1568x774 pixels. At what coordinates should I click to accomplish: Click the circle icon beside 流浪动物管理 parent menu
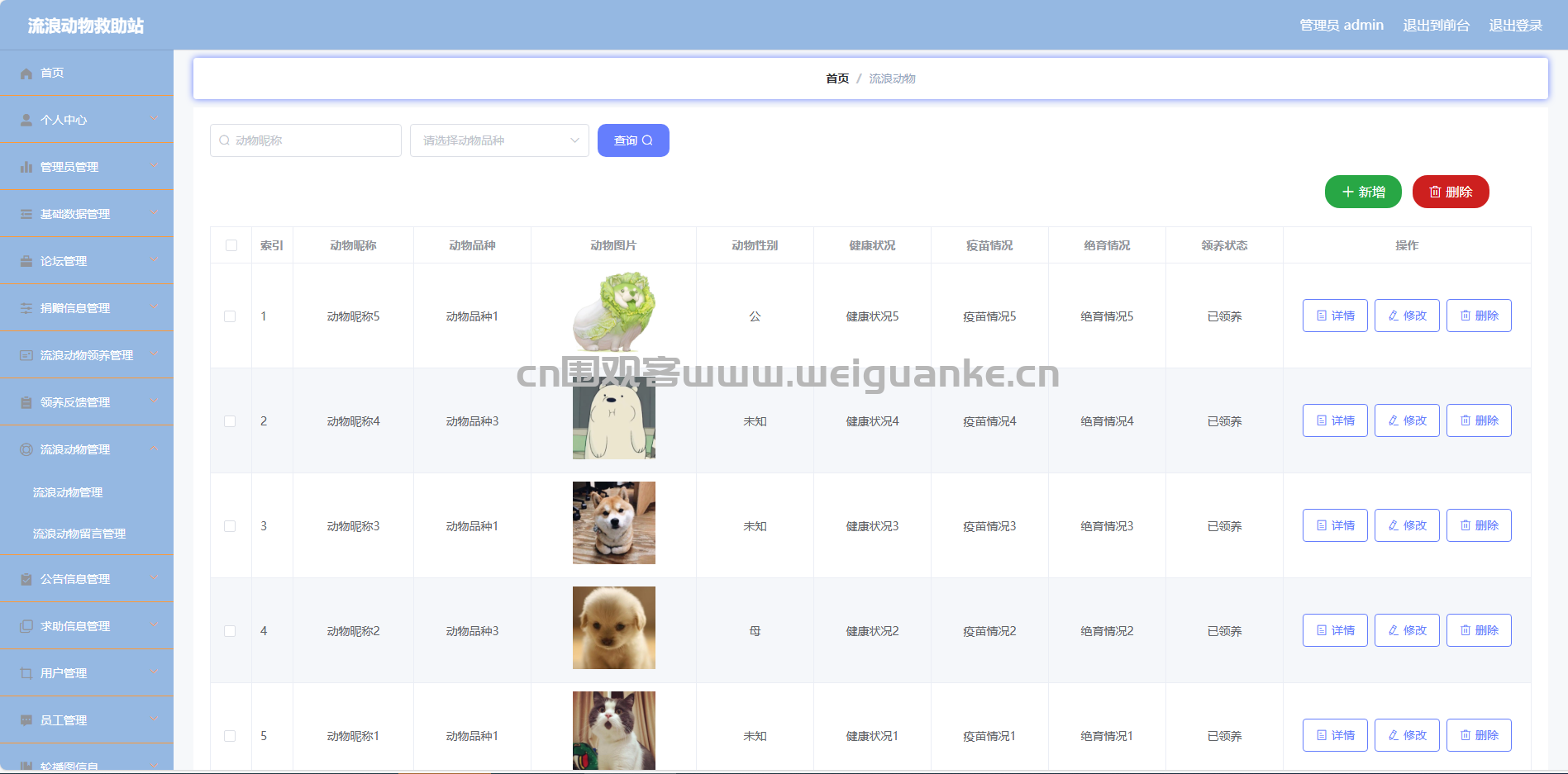(x=26, y=450)
